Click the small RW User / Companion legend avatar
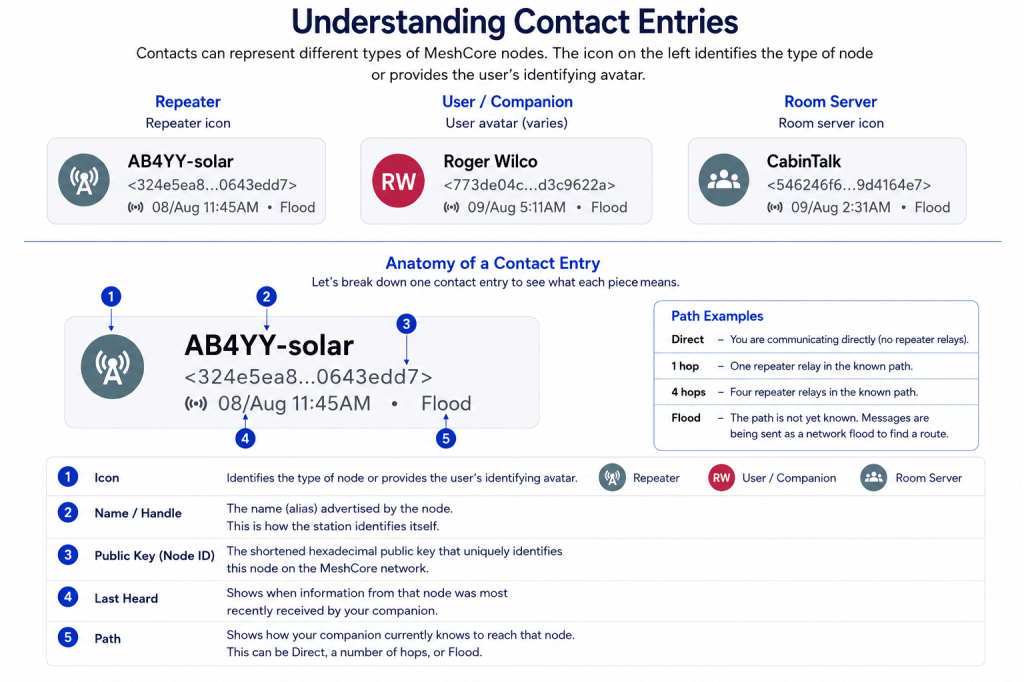Image resolution: width=1024 pixels, height=682 pixels. pyautogui.click(x=721, y=478)
